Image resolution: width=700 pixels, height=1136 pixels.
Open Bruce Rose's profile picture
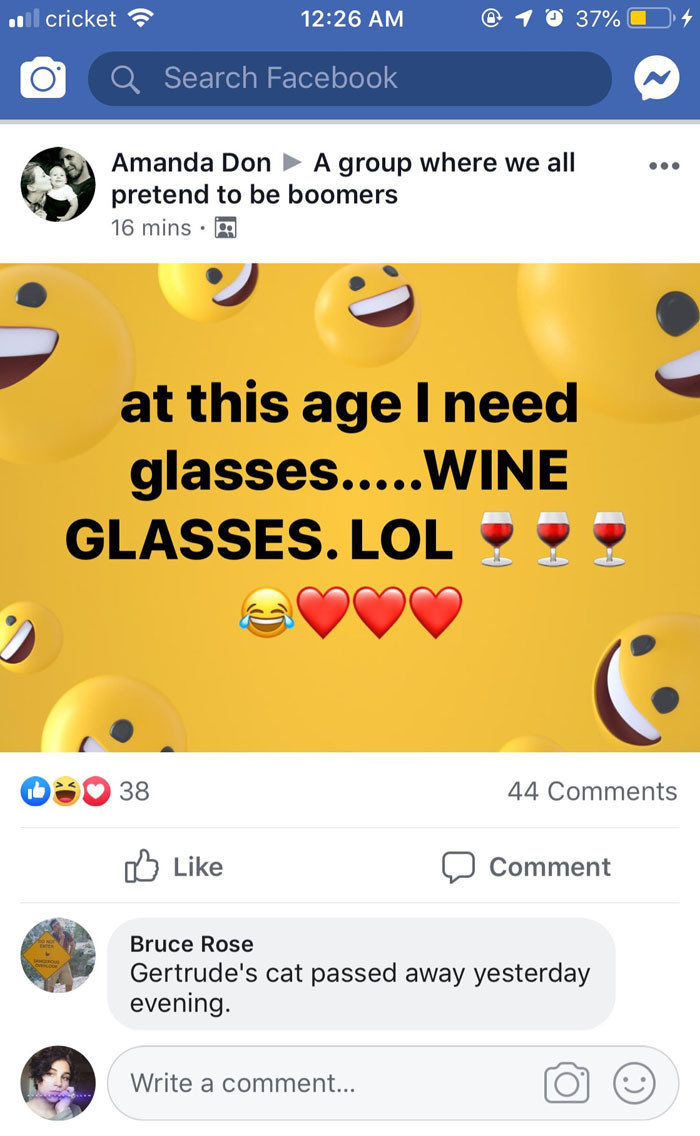[x=58, y=955]
